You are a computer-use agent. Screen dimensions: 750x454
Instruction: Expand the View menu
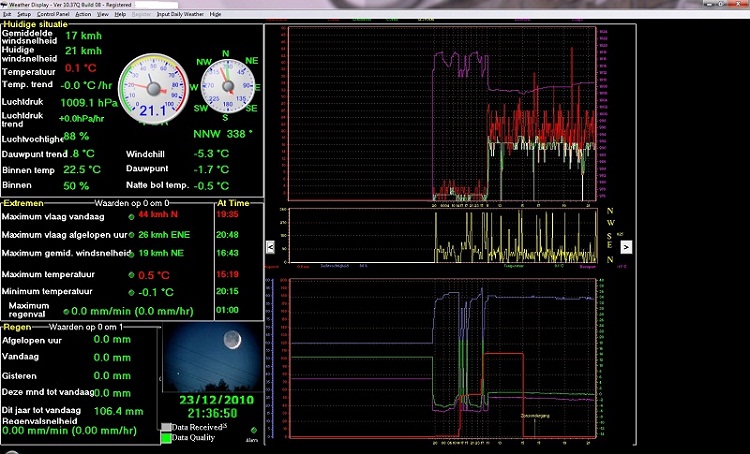pyautogui.click(x=103, y=16)
